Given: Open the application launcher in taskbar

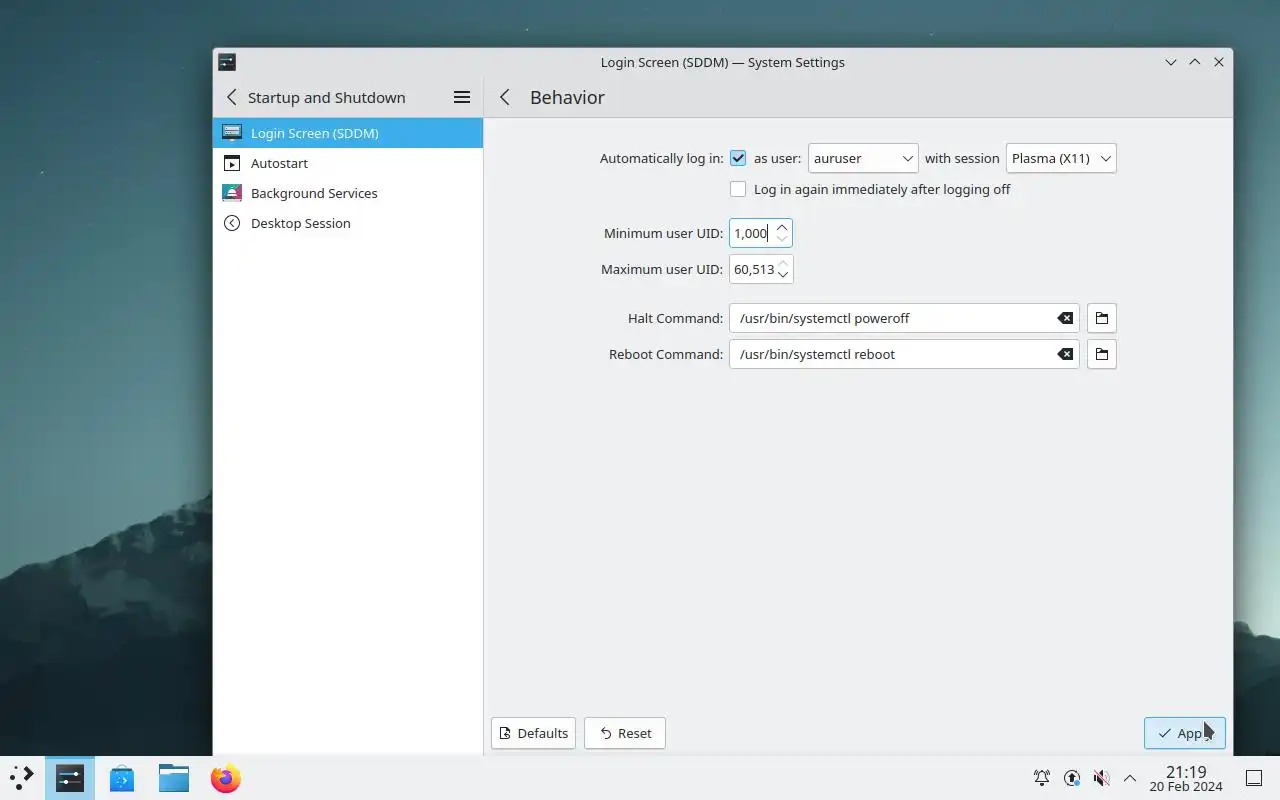Looking at the screenshot, I should click(x=22, y=778).
